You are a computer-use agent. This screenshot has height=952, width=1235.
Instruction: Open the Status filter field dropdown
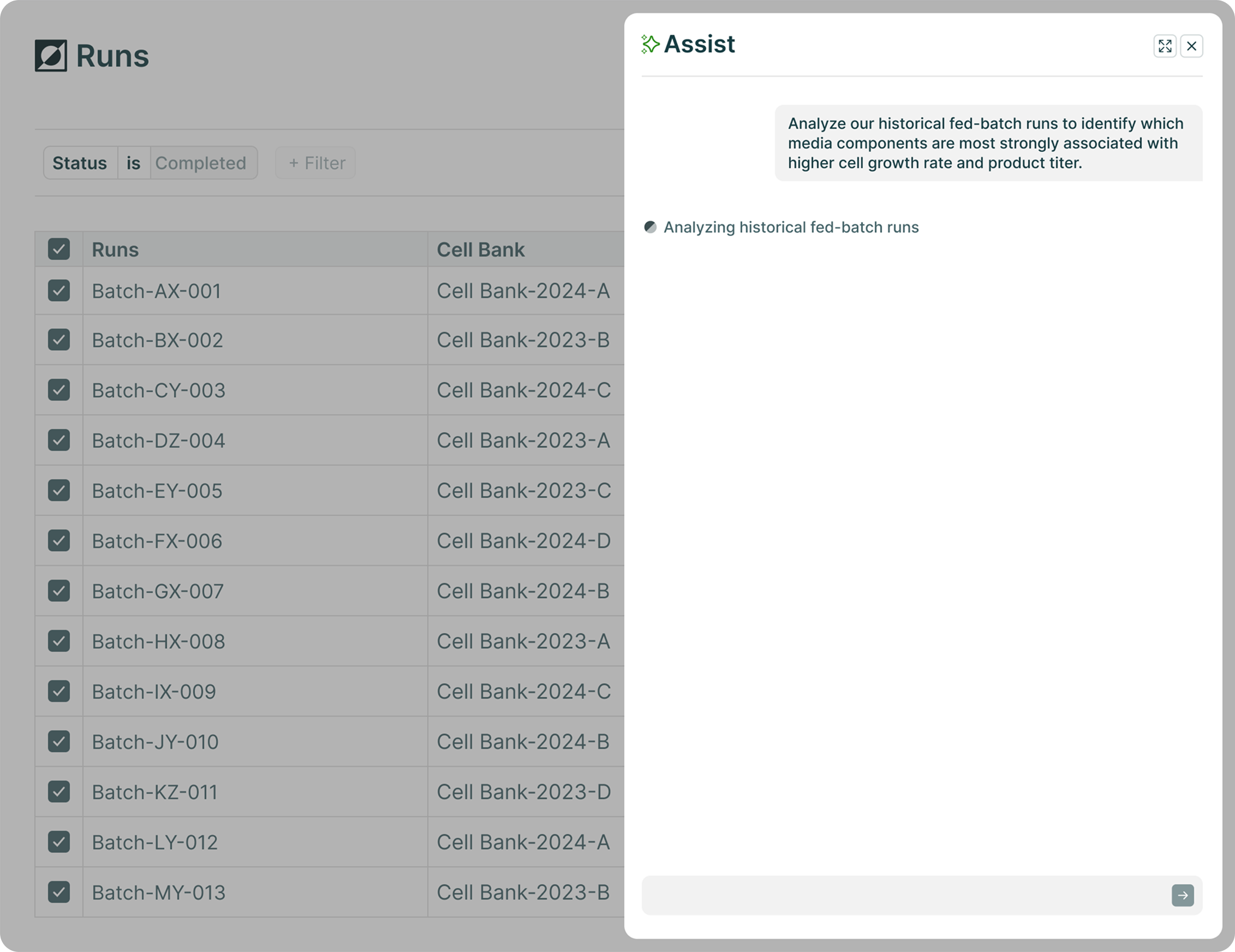tap(80, 163)
